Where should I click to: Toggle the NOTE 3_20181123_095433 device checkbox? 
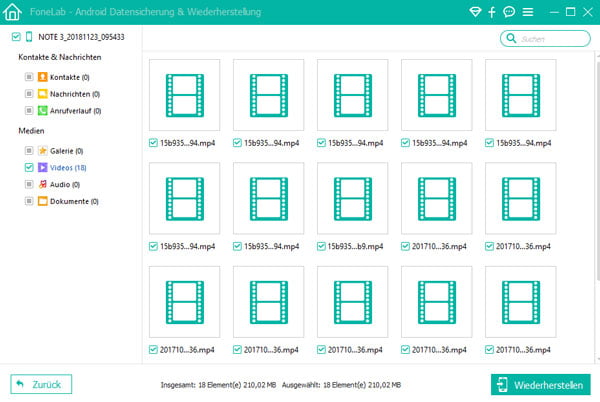[x=15, y=37]
